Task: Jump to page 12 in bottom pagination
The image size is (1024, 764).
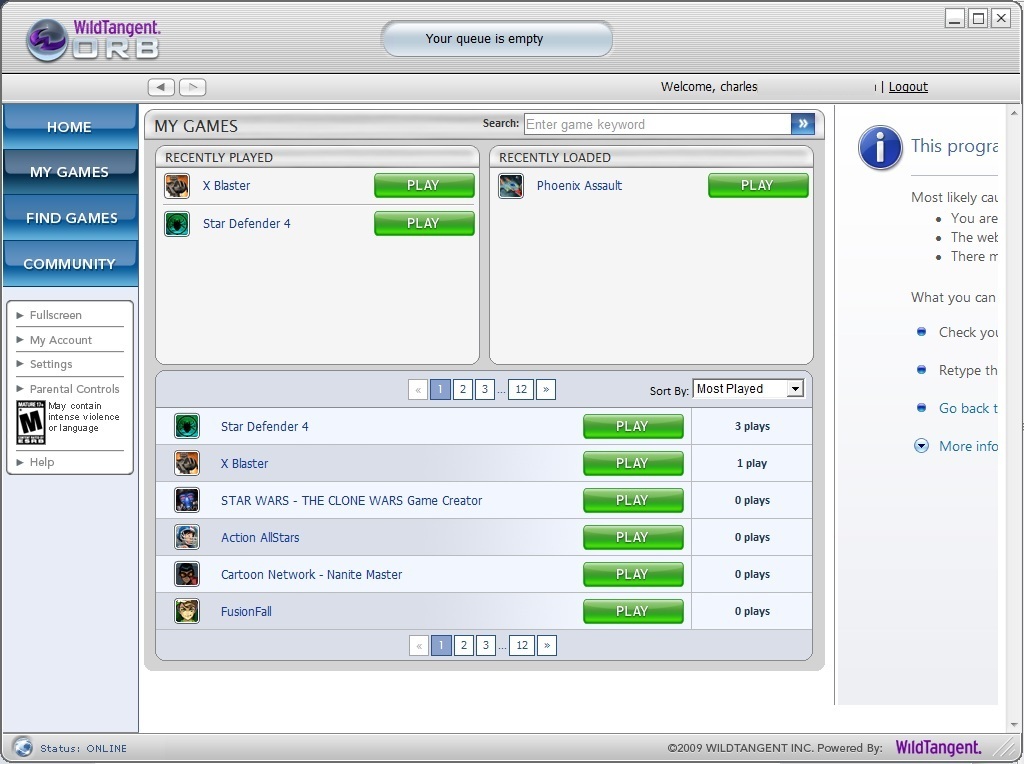Action: (522, 646)
